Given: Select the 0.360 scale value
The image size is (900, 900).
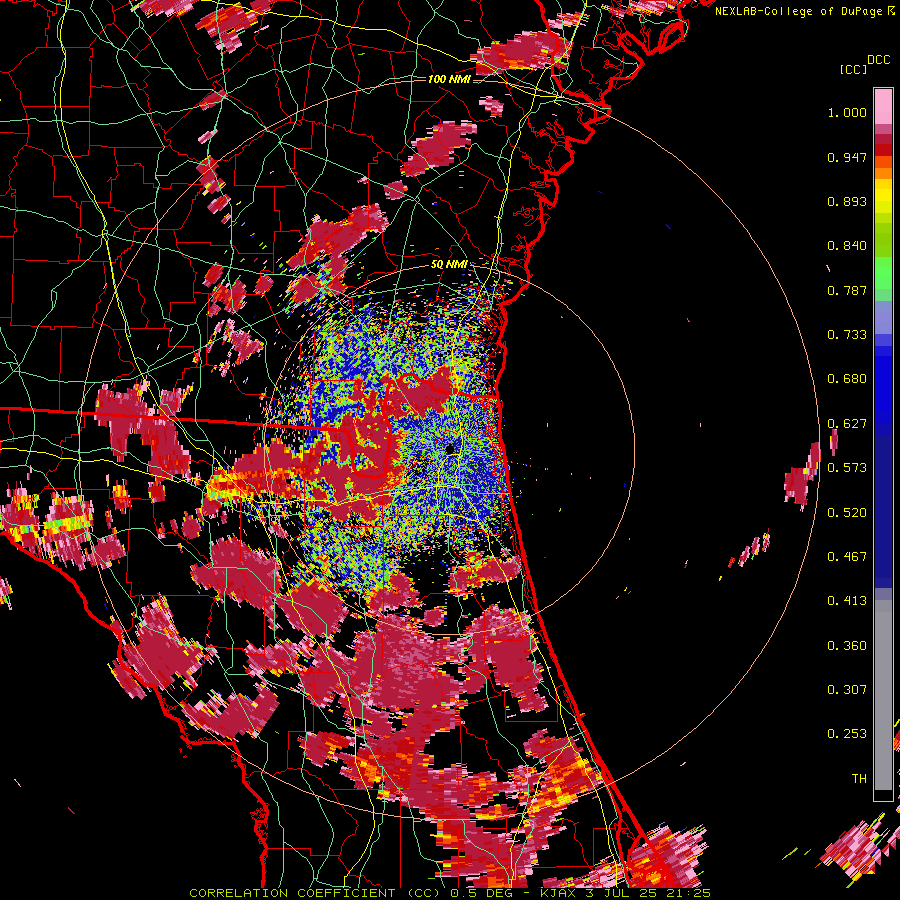Looking at the screenshot, I should point(847,646).
